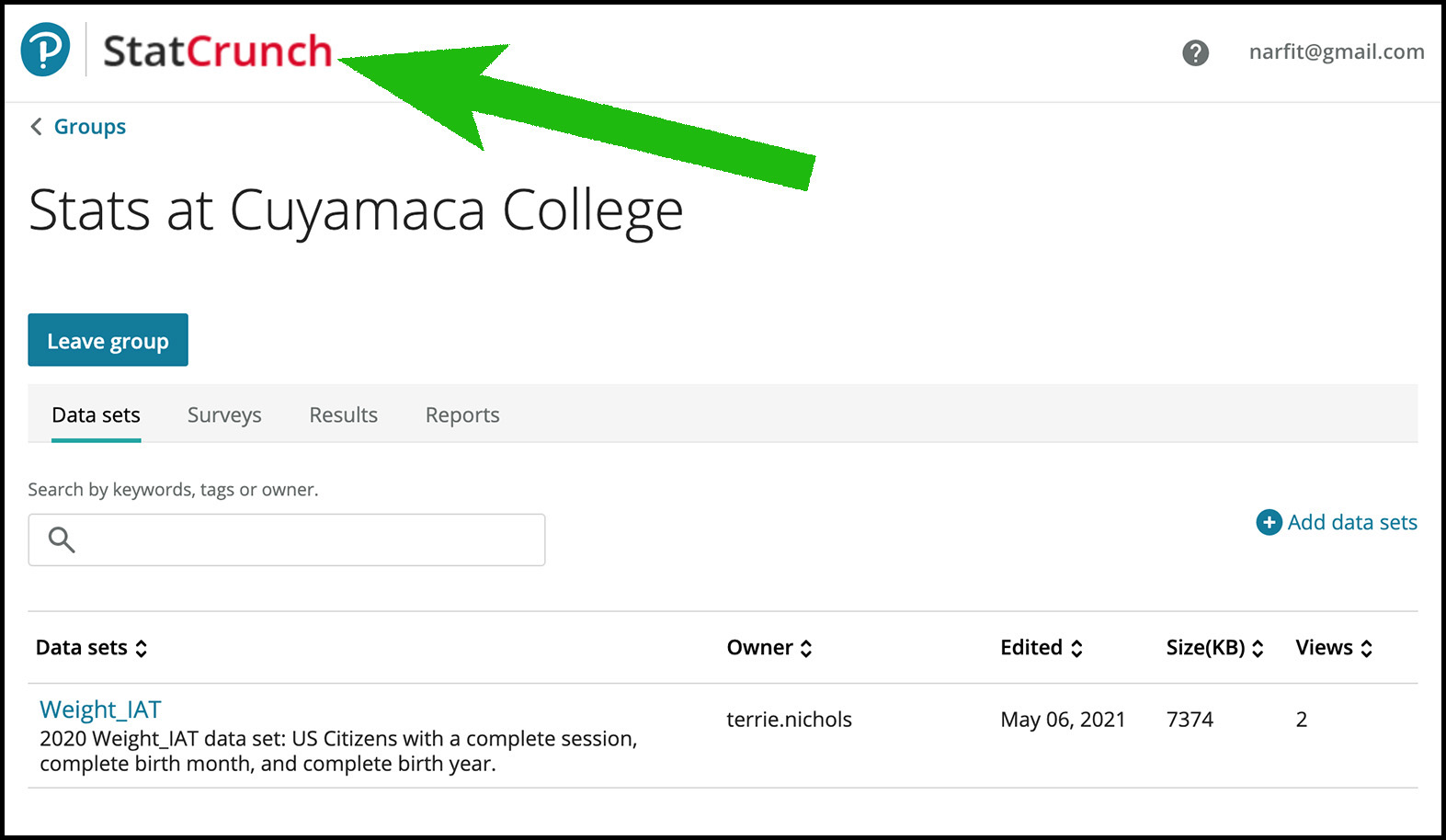
Task: Click the Stats at Cuyamaca College heading
Action: tap(356, 211)
